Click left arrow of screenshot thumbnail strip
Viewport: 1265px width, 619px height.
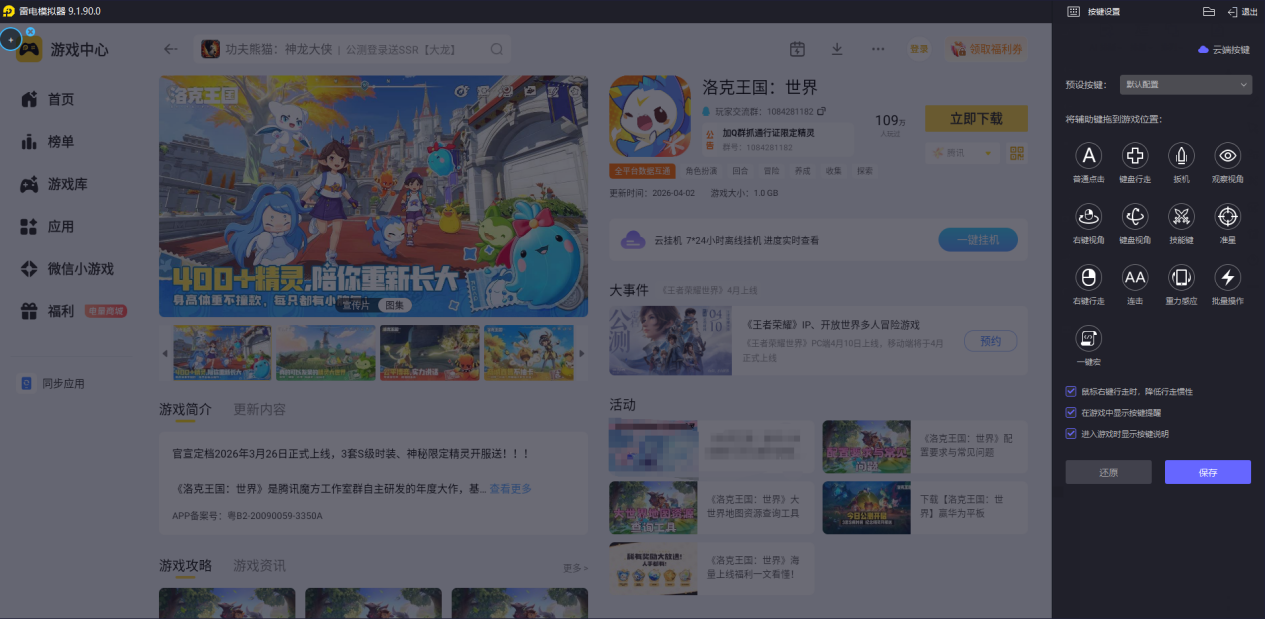point(165,354)
